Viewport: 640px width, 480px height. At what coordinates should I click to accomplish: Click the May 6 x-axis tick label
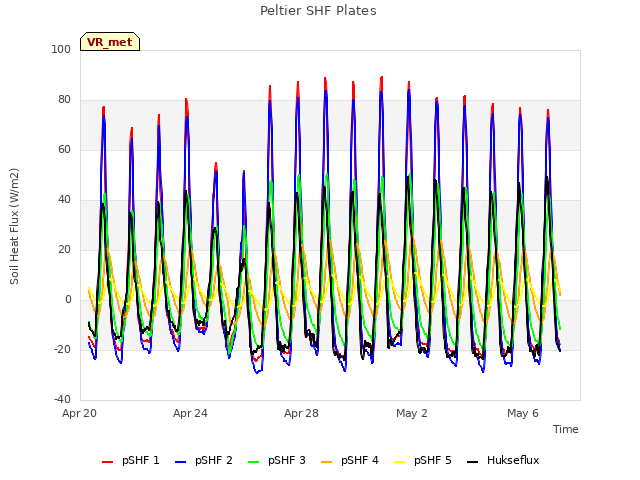[x=523, y=413]
